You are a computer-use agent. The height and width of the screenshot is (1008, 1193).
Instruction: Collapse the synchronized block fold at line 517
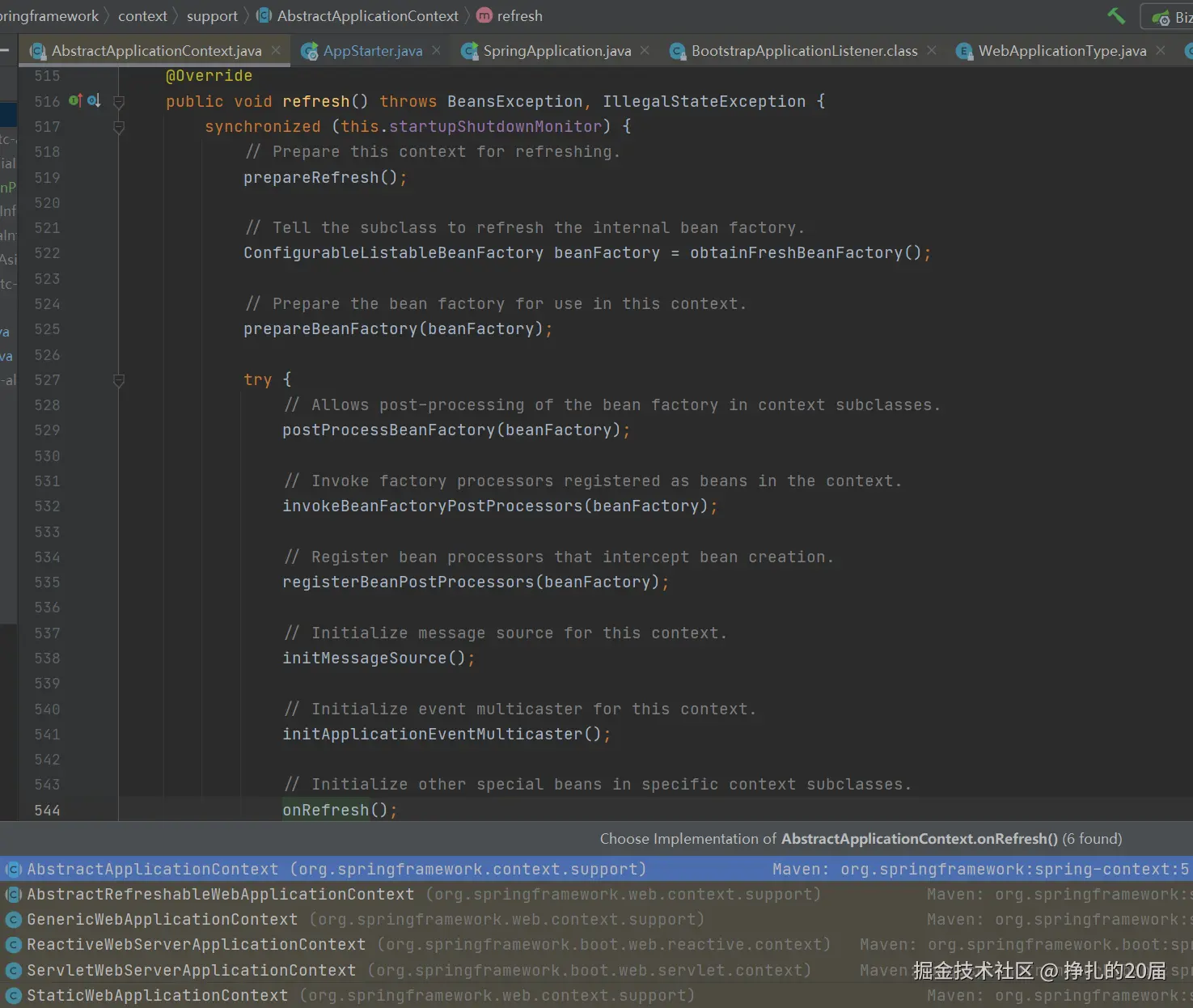pos(119,127)
